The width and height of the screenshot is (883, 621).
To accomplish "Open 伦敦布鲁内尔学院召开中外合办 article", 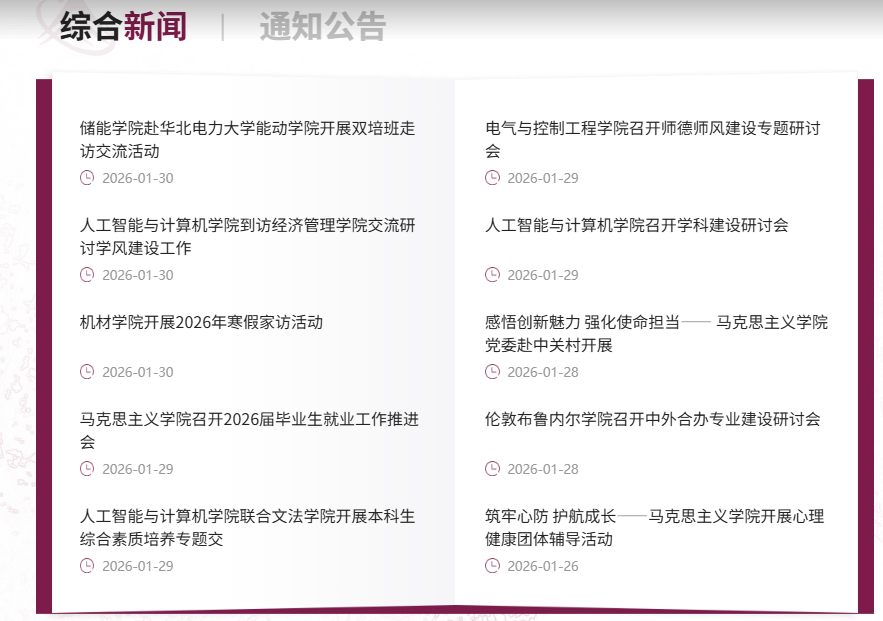I will point(652,419).
